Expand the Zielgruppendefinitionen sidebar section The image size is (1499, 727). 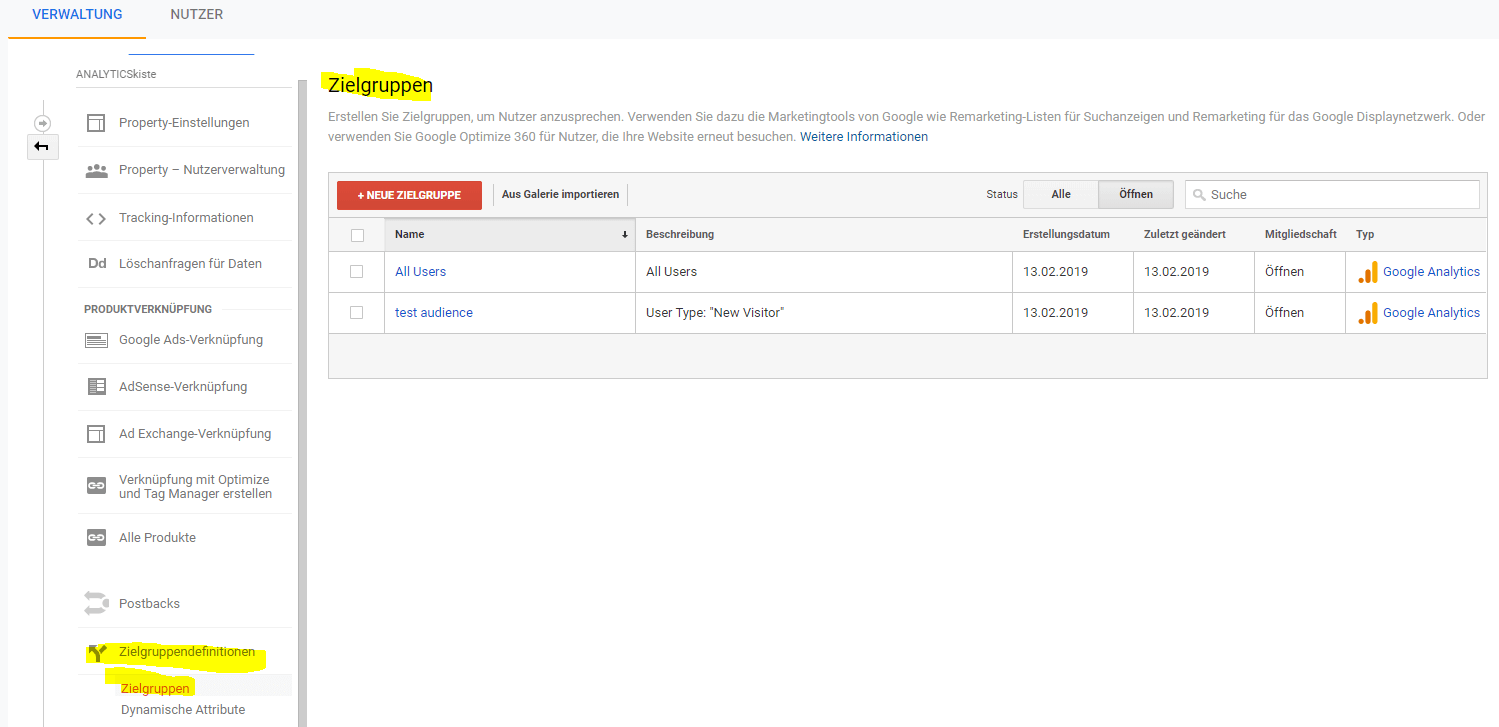[187, 652]
